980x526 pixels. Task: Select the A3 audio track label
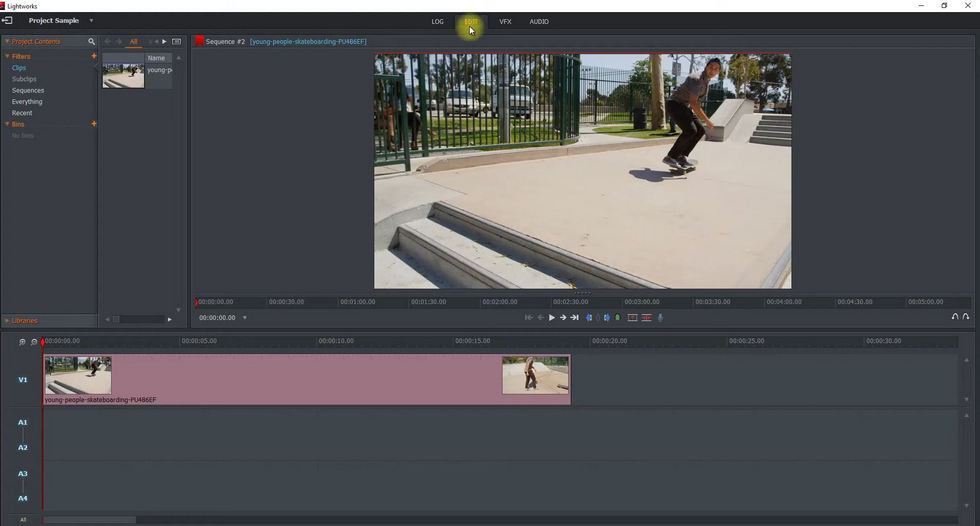coord(22,474)
